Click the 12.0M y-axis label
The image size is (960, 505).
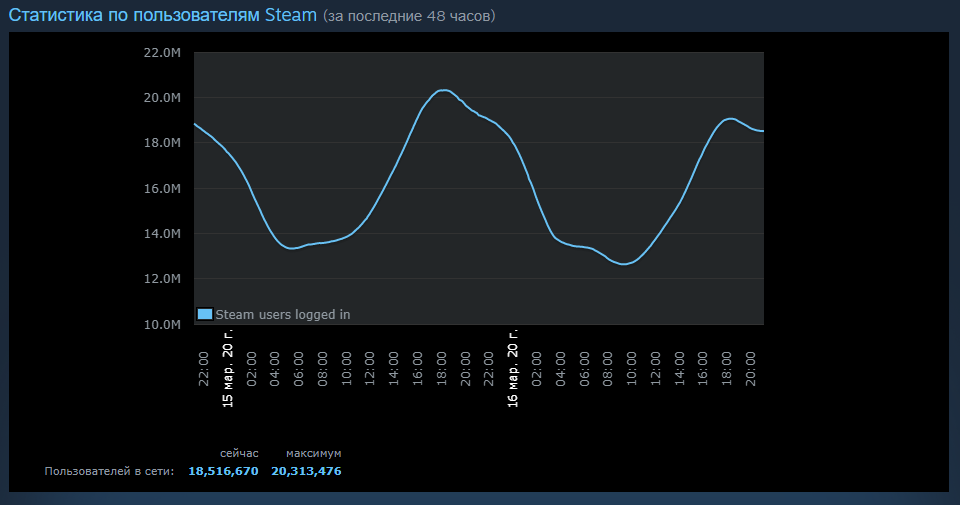point(162,279)
